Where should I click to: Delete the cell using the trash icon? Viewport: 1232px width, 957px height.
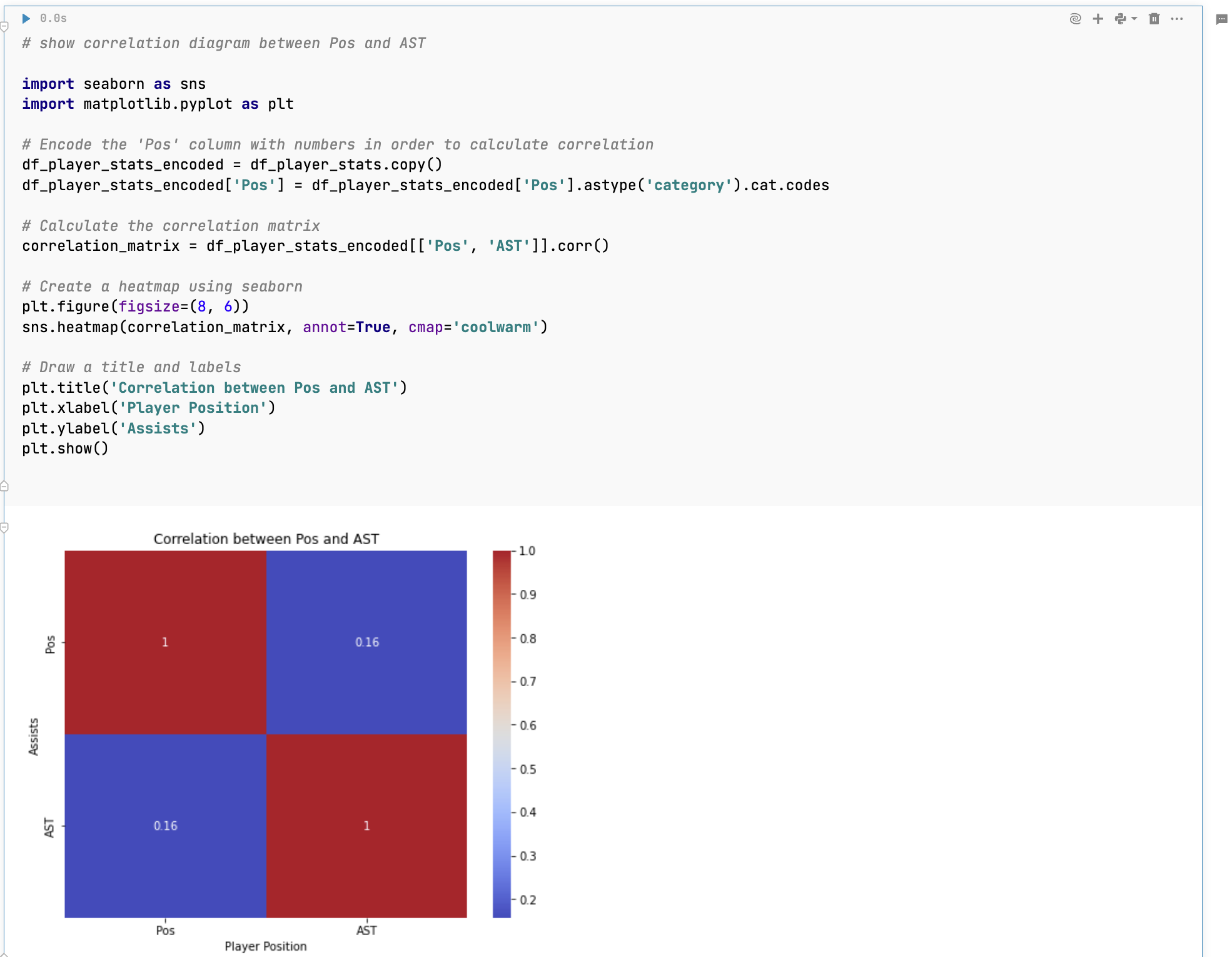click(x=1154, y=18)
